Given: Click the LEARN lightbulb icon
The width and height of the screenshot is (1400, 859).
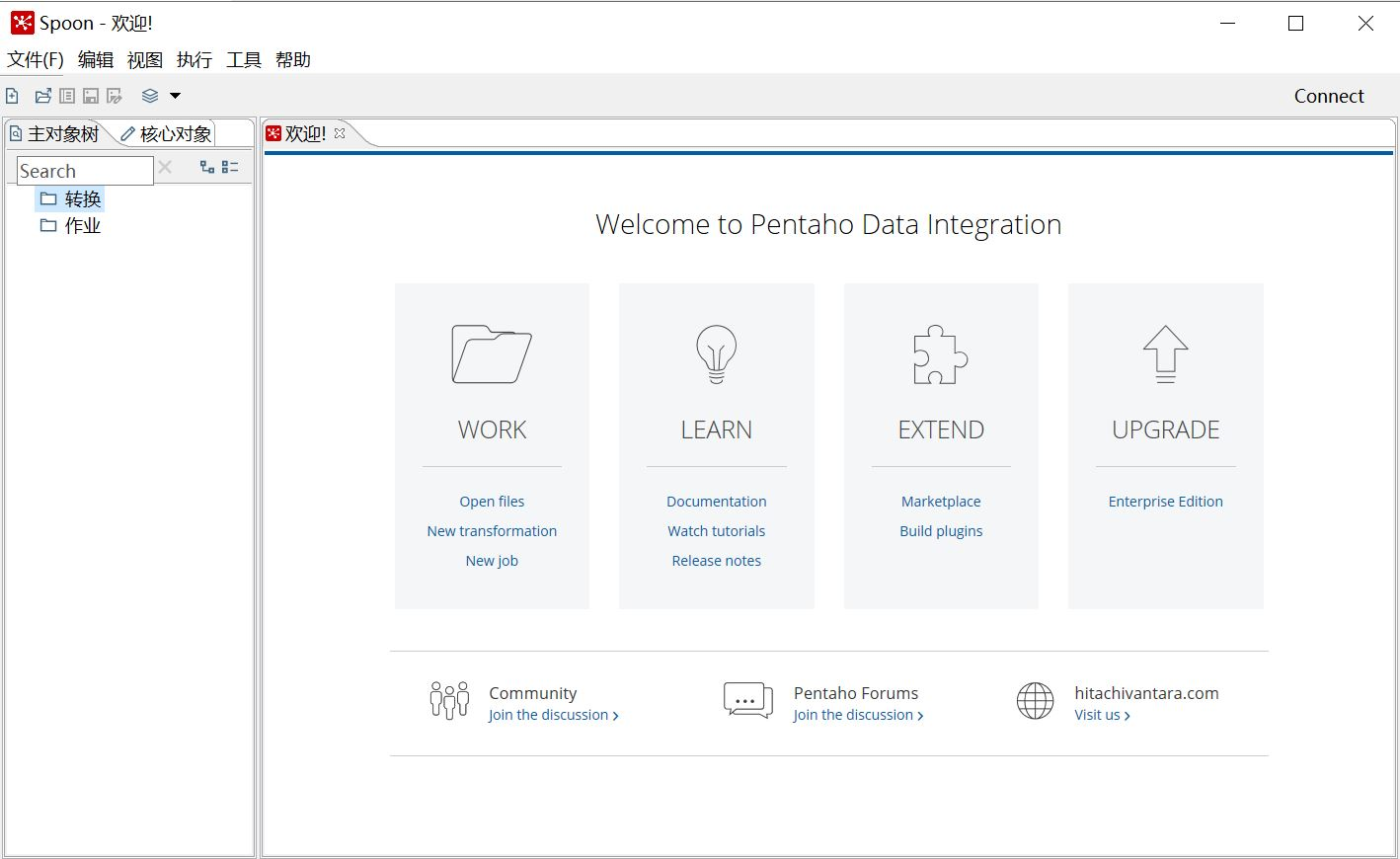Looking at the screenshot, I should tap(717, 353).
